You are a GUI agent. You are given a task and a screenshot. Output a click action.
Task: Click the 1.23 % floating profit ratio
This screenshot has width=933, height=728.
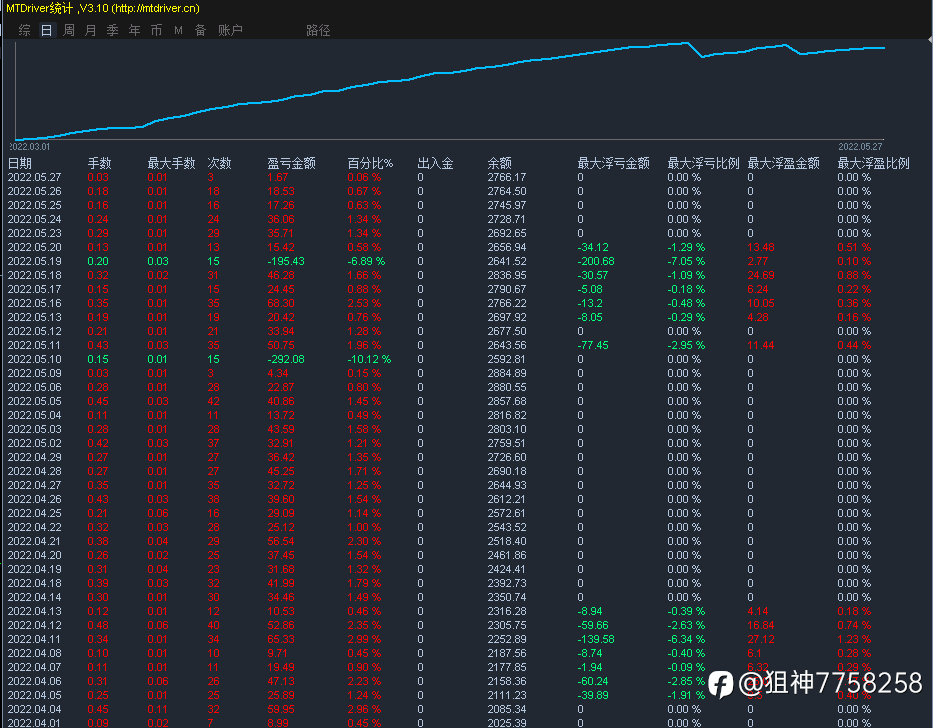tap(854, 639)
